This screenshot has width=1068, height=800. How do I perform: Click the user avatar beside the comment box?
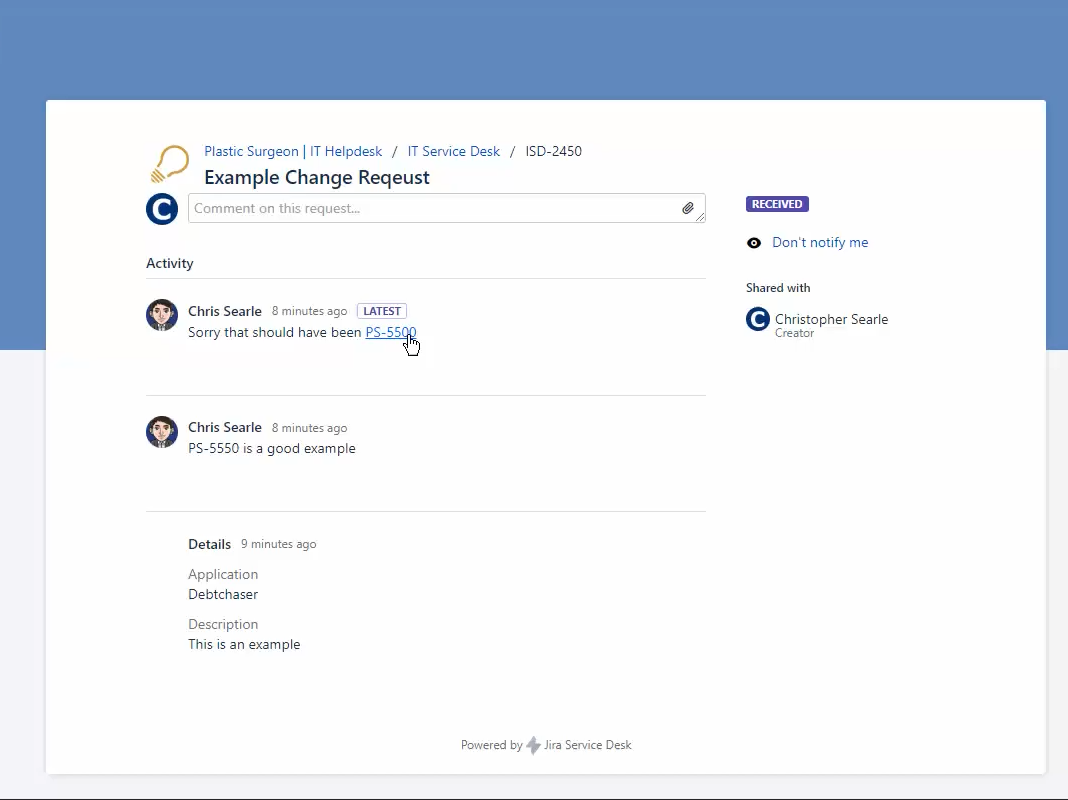(162, 209)
